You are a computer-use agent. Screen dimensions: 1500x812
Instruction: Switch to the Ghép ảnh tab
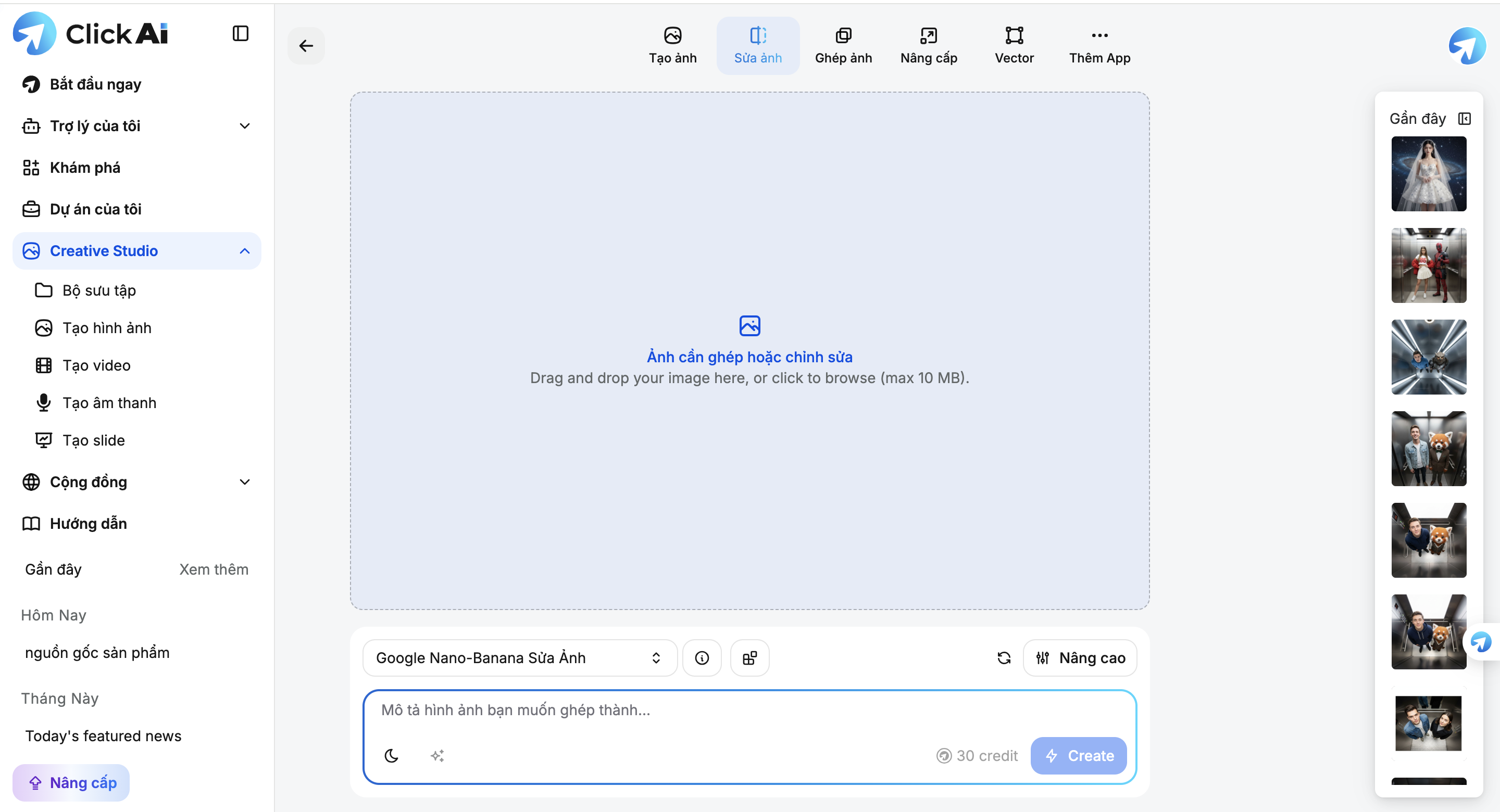pyautogui.click(x=843, y=45)
